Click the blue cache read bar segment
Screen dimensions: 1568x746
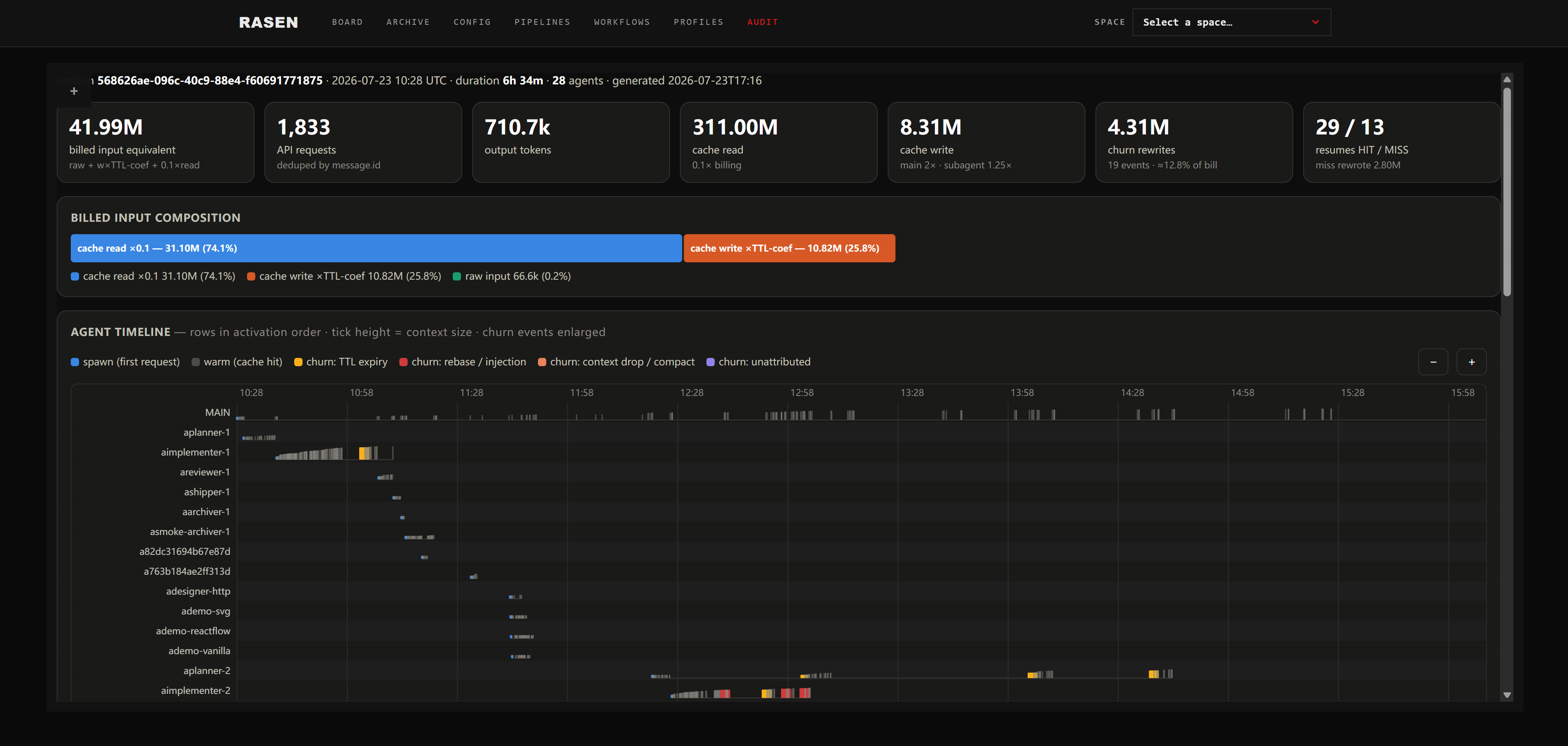[376, 248]
